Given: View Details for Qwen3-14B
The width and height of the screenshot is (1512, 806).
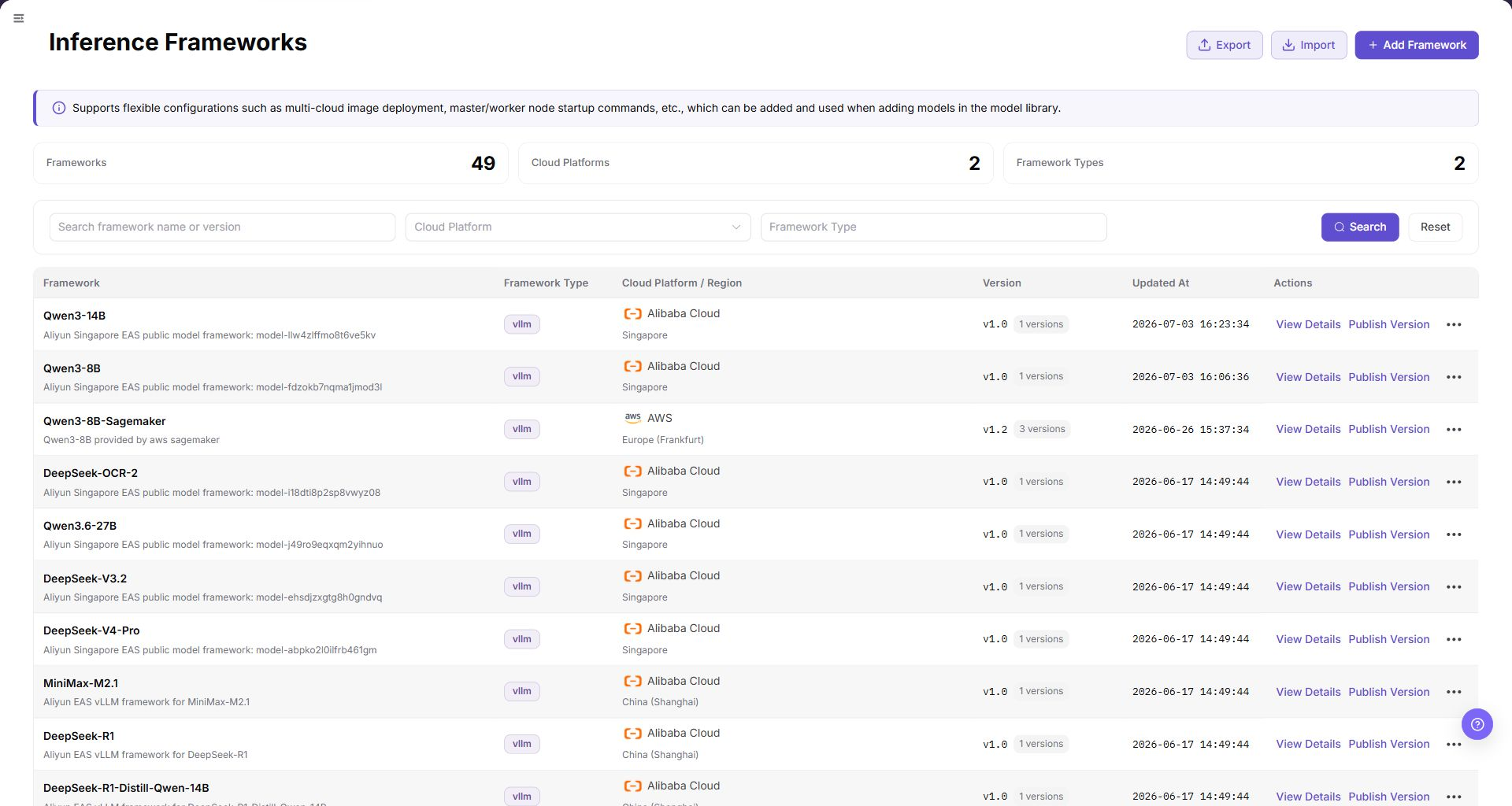Looking at the screenshot, I should (x=1308, y=324).
